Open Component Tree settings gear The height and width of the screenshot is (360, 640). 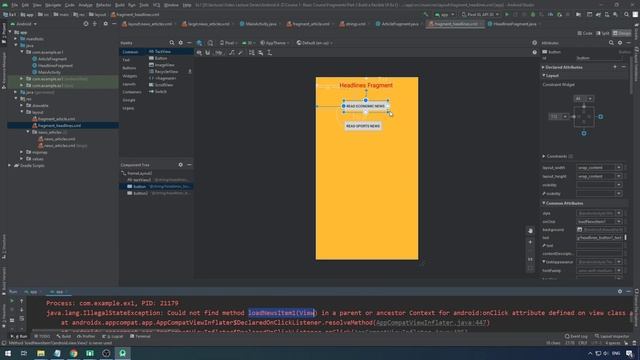180,164
